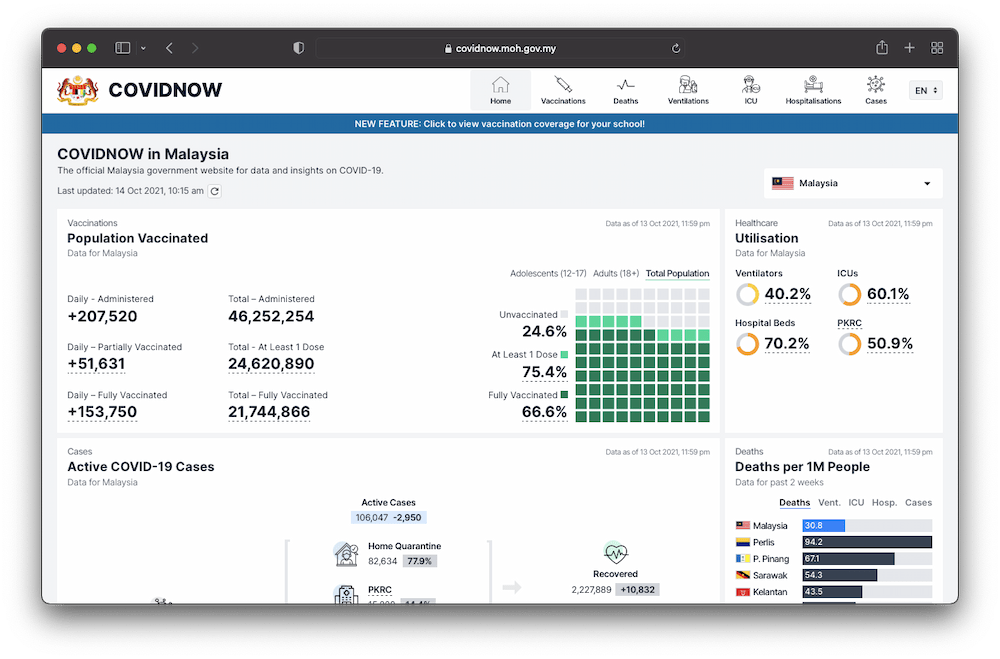Click the Cases virus icon
The height and width of the screenshot is (659, 1000).
(876, 84)
